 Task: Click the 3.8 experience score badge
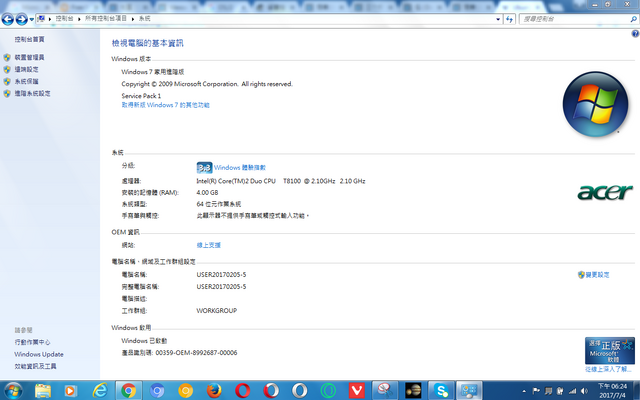coord(204,167)
